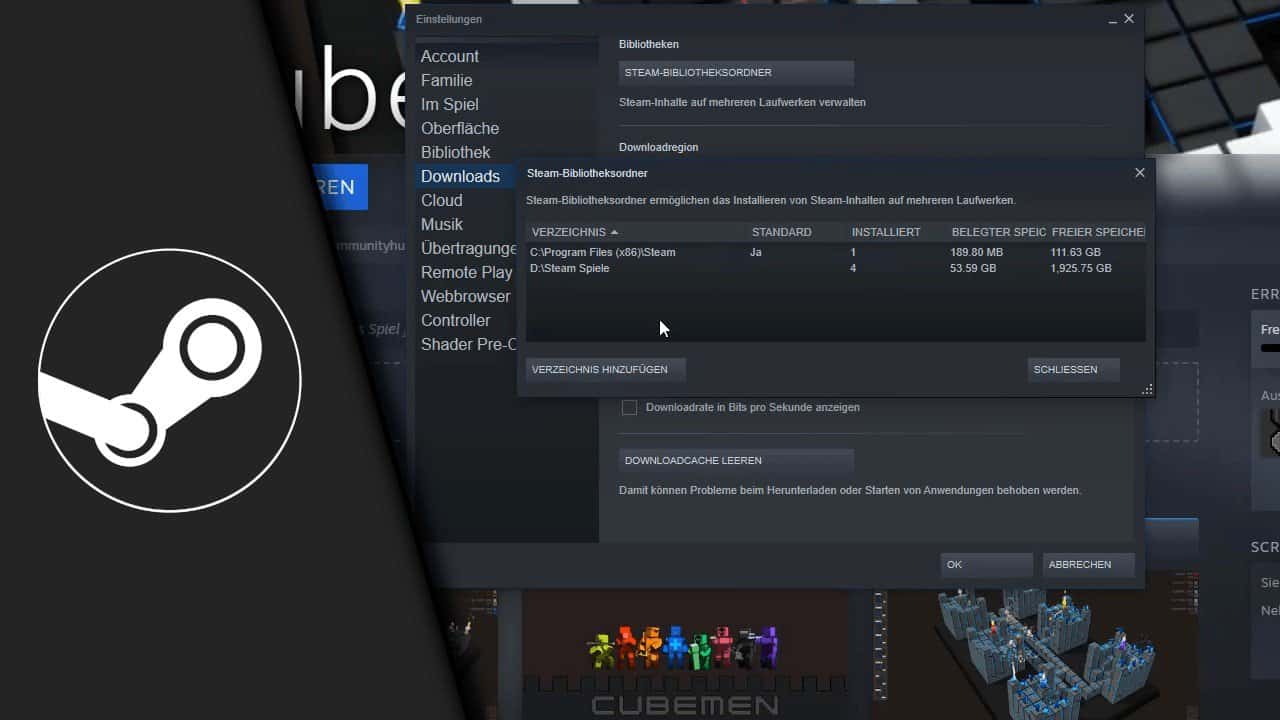The width and height of the screenshot is (1280, 720).
Task: Show the Musik settings page
Action: [442, 224]
